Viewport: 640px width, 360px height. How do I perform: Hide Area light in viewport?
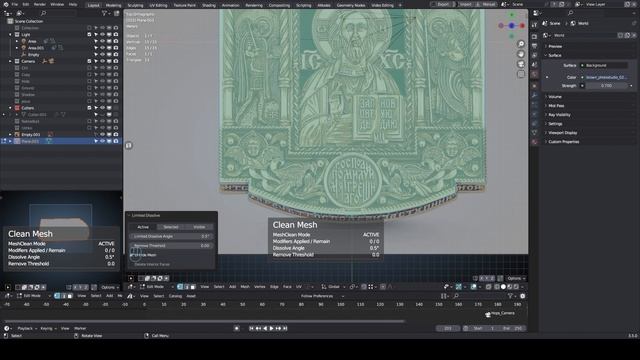click(103, 41)
